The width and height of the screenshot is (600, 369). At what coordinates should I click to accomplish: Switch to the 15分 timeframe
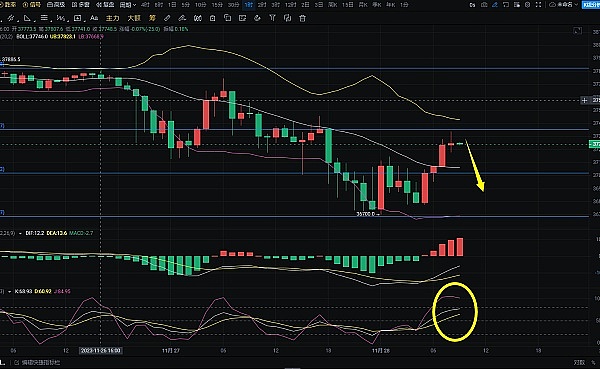[x=217, y=5]
